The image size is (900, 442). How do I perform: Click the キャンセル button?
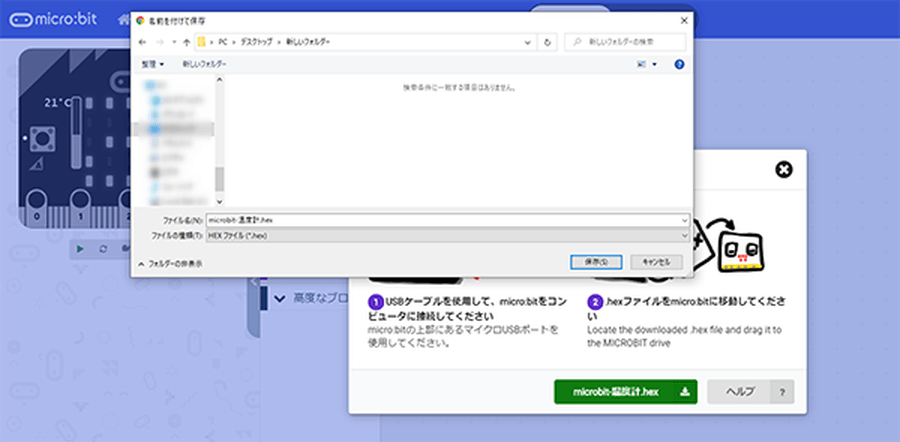click(657, 262)
